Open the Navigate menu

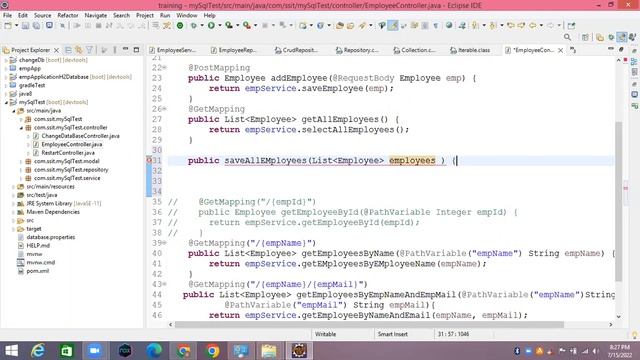tap(96, 15)
